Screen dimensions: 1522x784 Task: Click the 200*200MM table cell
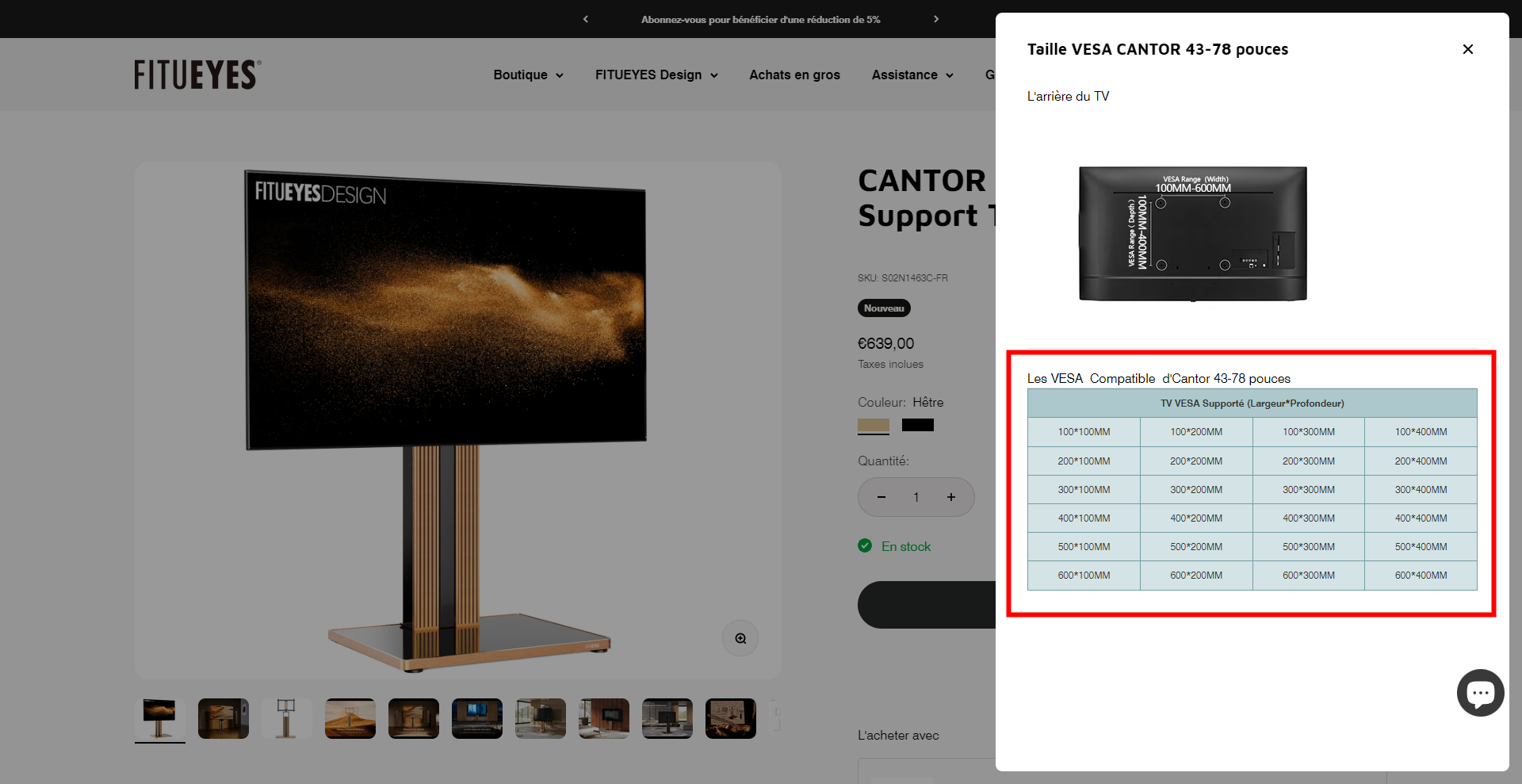[x=1196, y=461]
